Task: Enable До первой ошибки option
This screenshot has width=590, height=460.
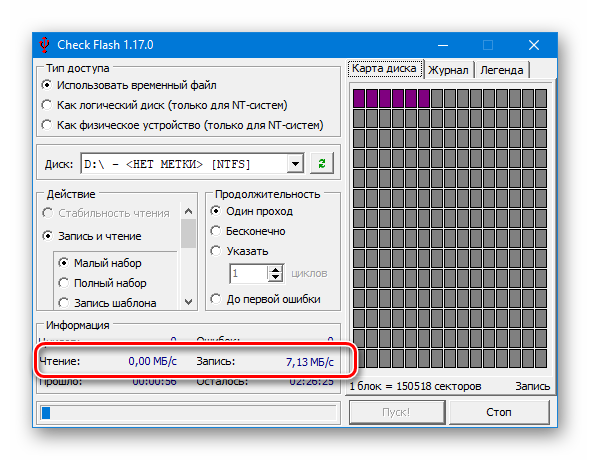Action: [266, 299]
